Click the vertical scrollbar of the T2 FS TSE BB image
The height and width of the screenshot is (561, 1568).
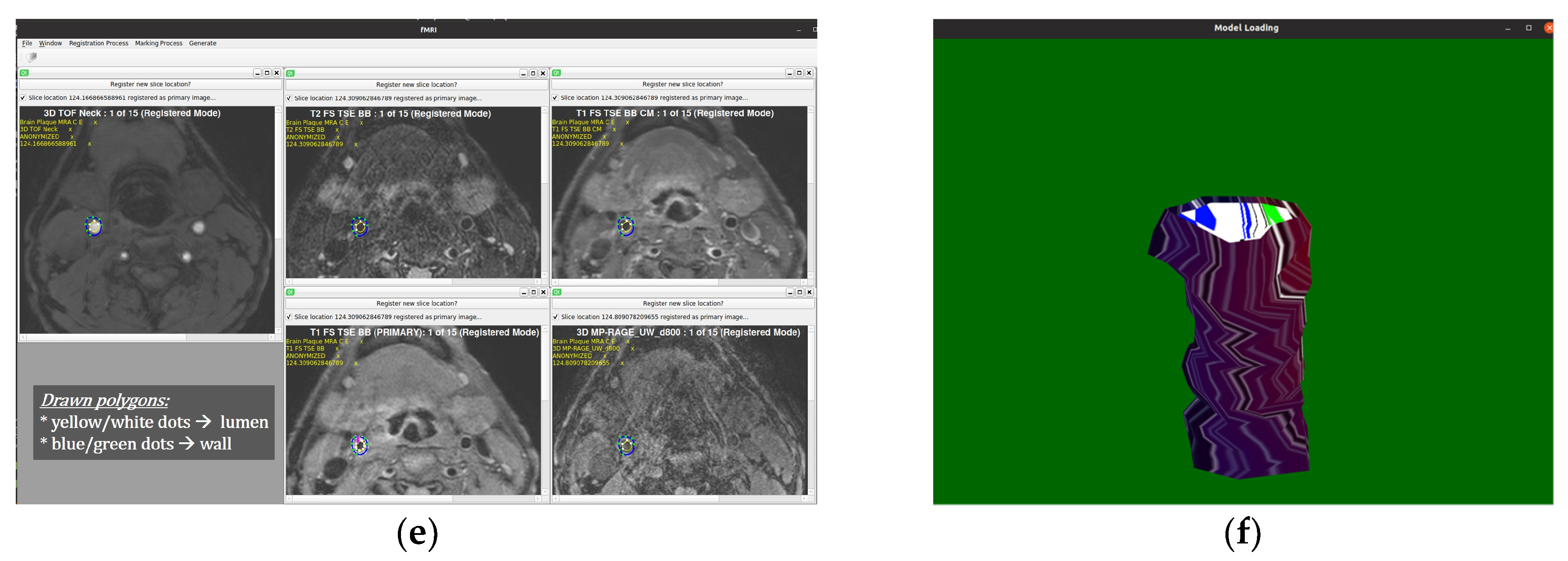(545, 192)
